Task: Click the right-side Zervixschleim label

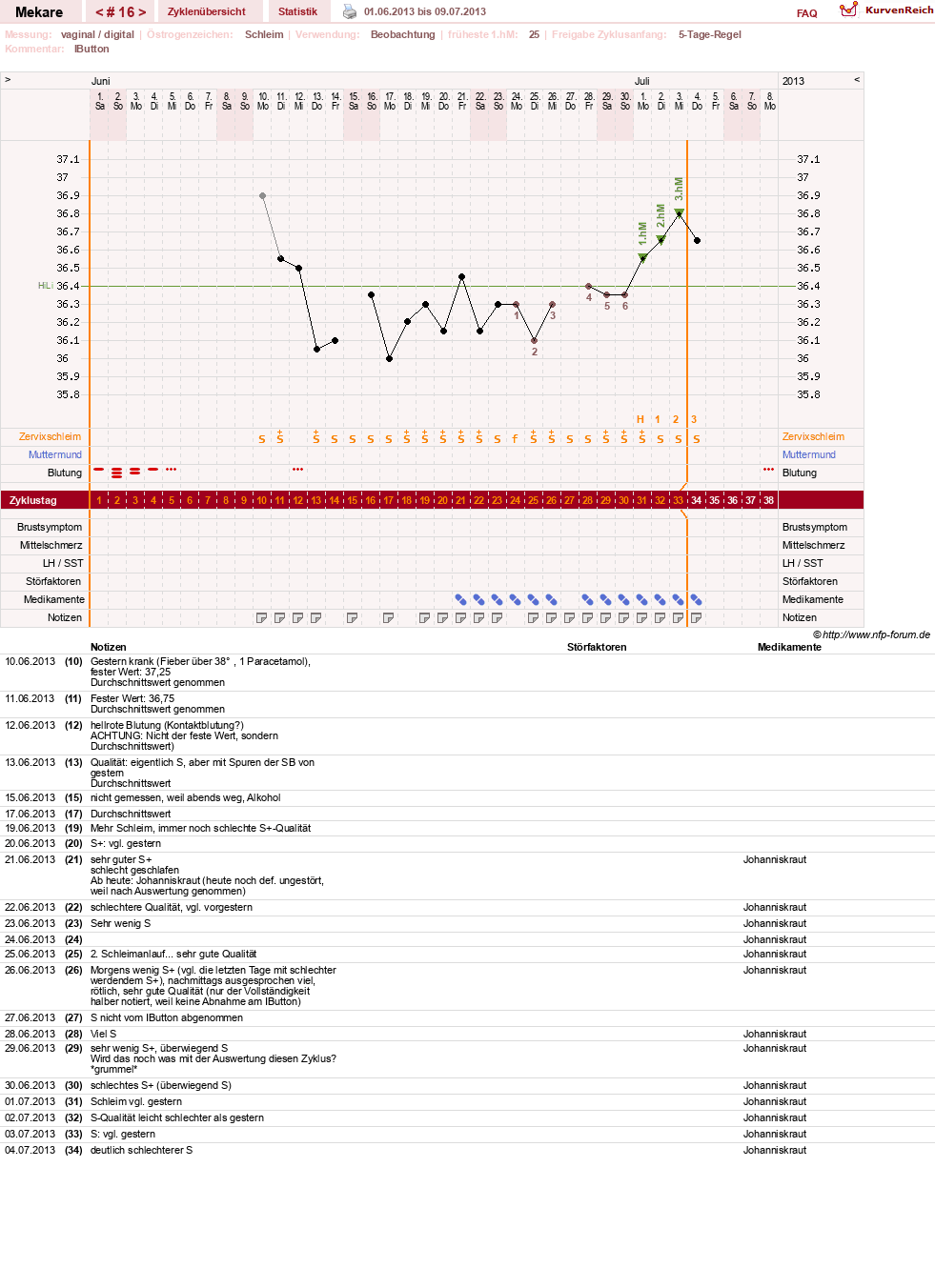Action: 813,437
